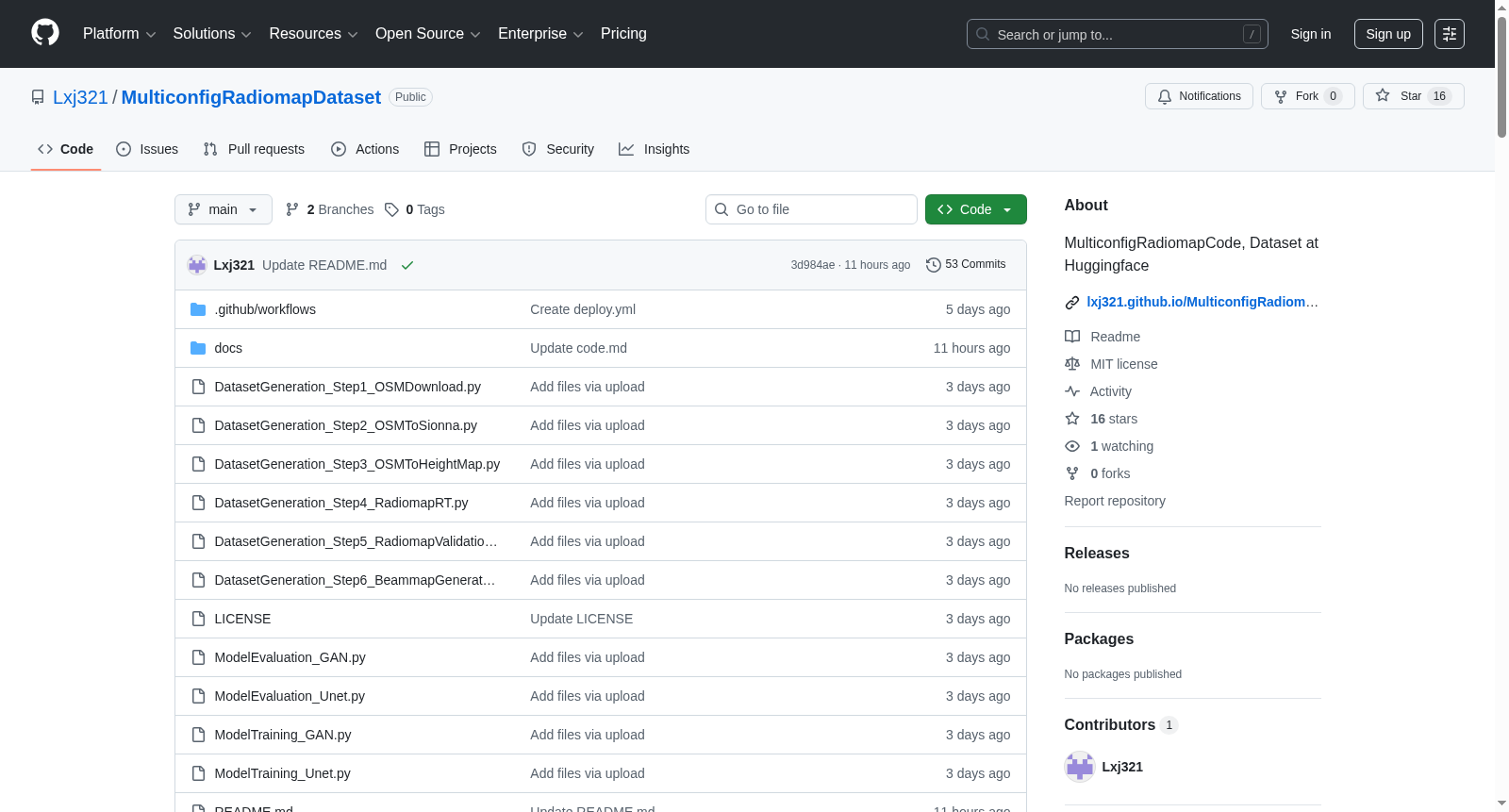Open the Lxj321 owner profile link
The width and height of the screenshot is (1509, 812).
point(80,97)
